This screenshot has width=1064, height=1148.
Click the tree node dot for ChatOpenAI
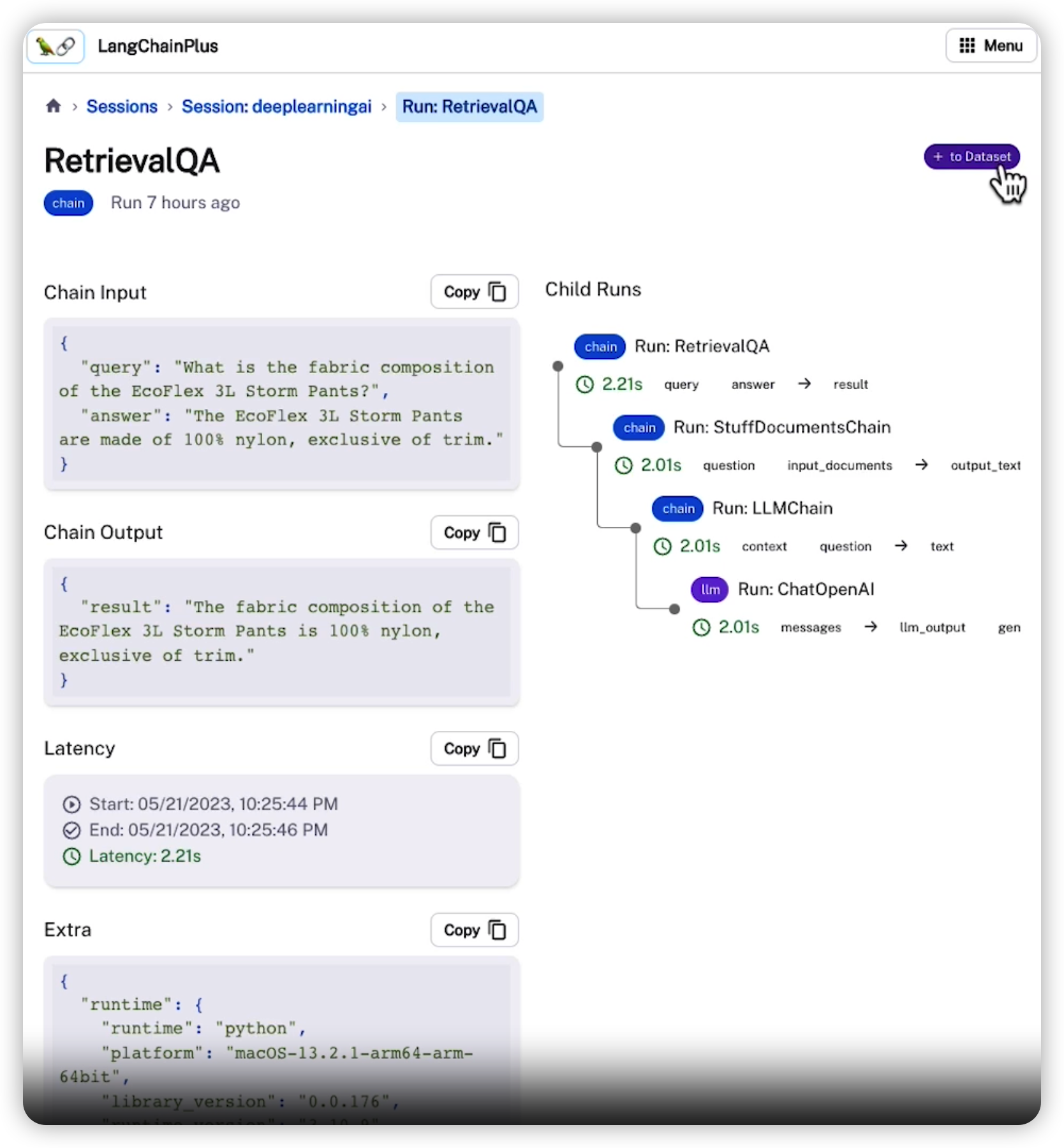674,609
